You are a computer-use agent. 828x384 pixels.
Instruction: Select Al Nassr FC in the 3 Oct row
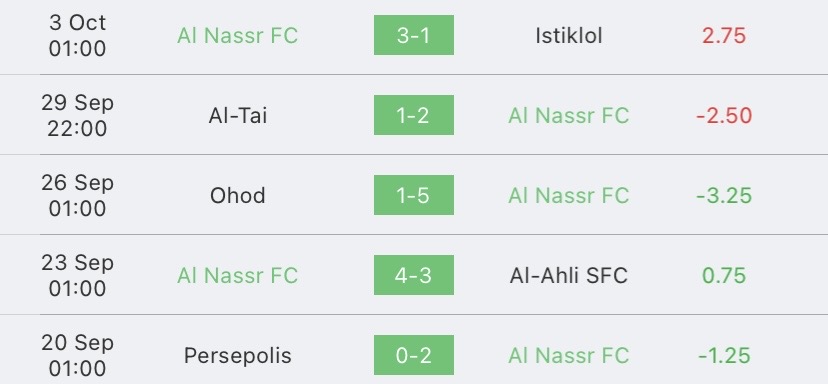point(238,35)
